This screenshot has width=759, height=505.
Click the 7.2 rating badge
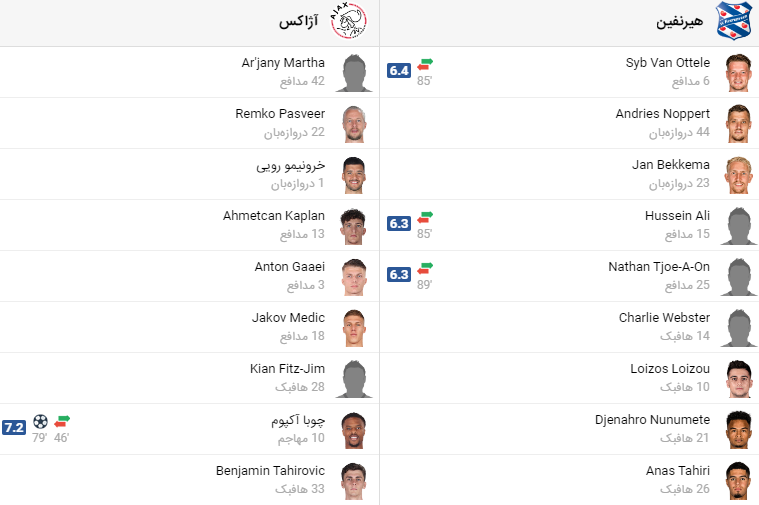tap(14, 428)
